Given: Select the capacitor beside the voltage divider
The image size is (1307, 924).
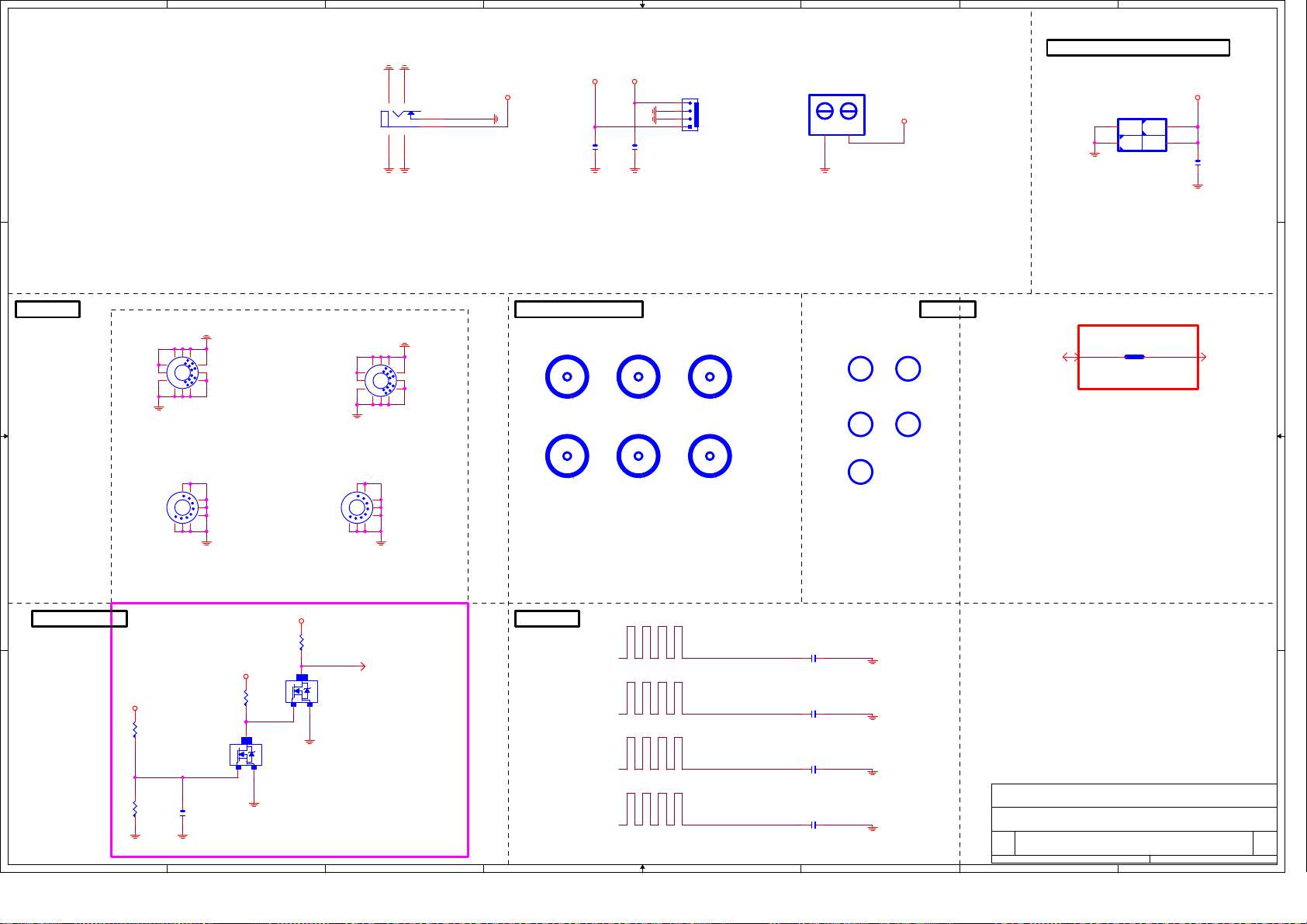Looking at the screenshot, I should 182,812.
